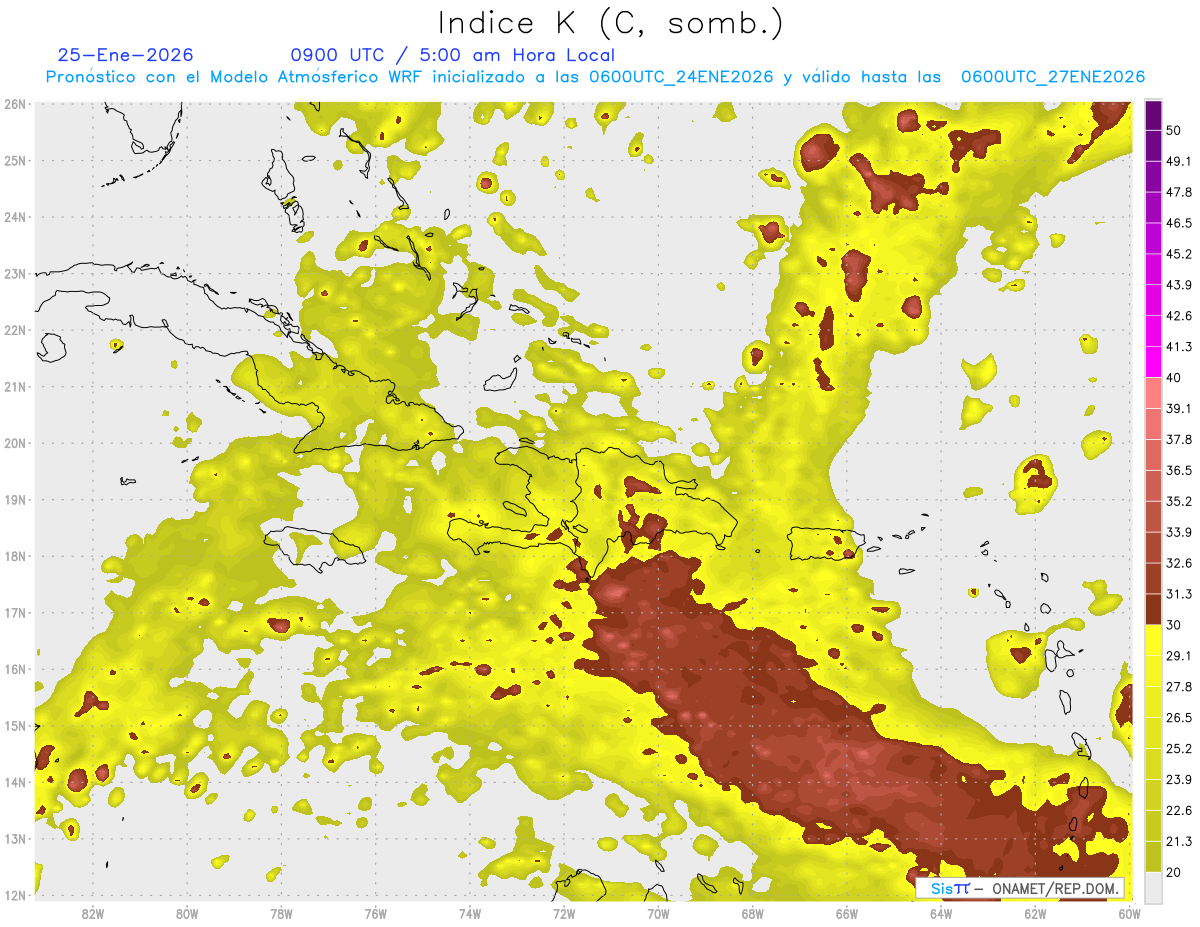
Task: Click the colorbar value "32.6"
Action: coord(1178,563)
